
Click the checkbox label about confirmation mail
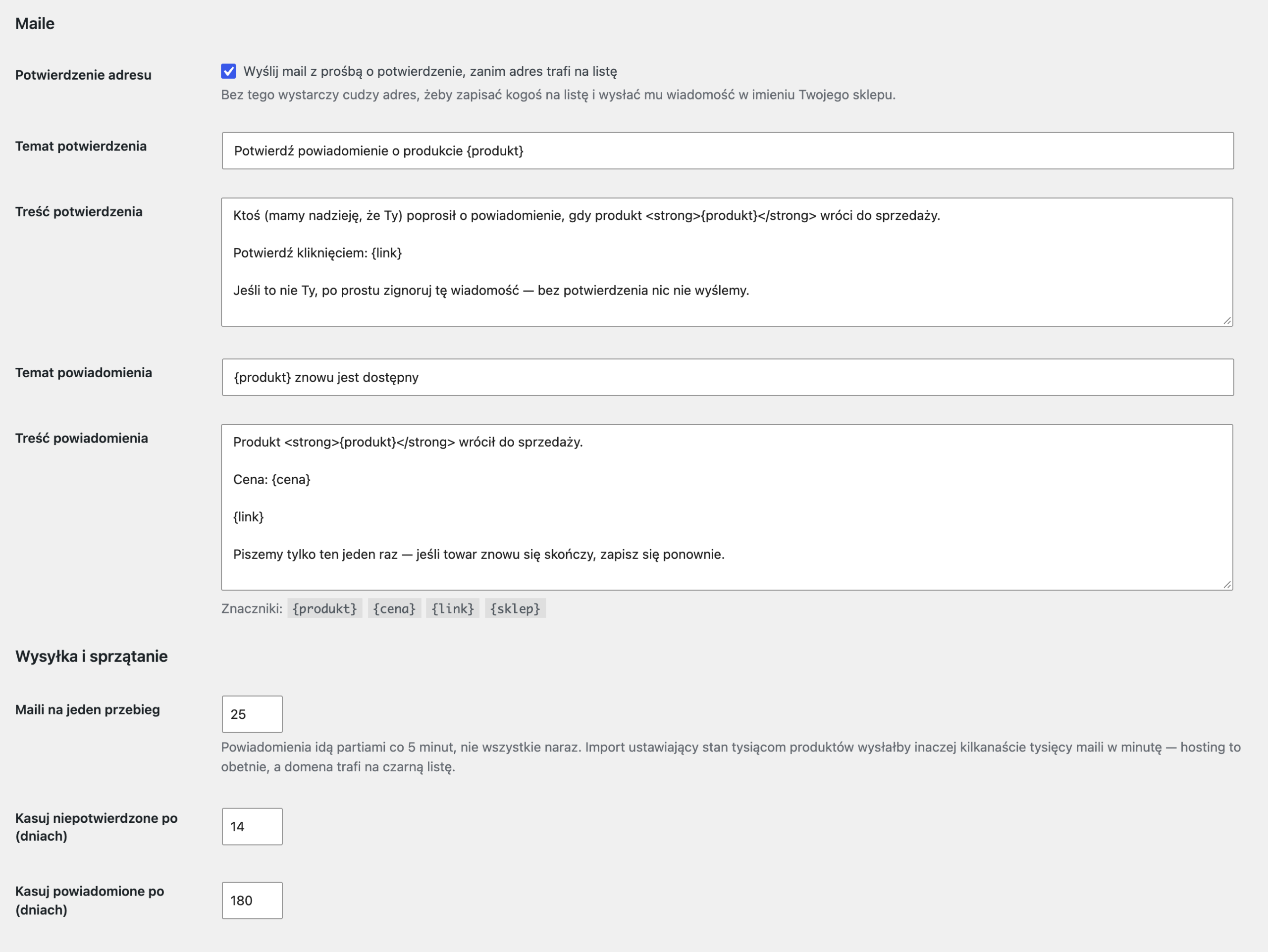(x=430, y=71)
